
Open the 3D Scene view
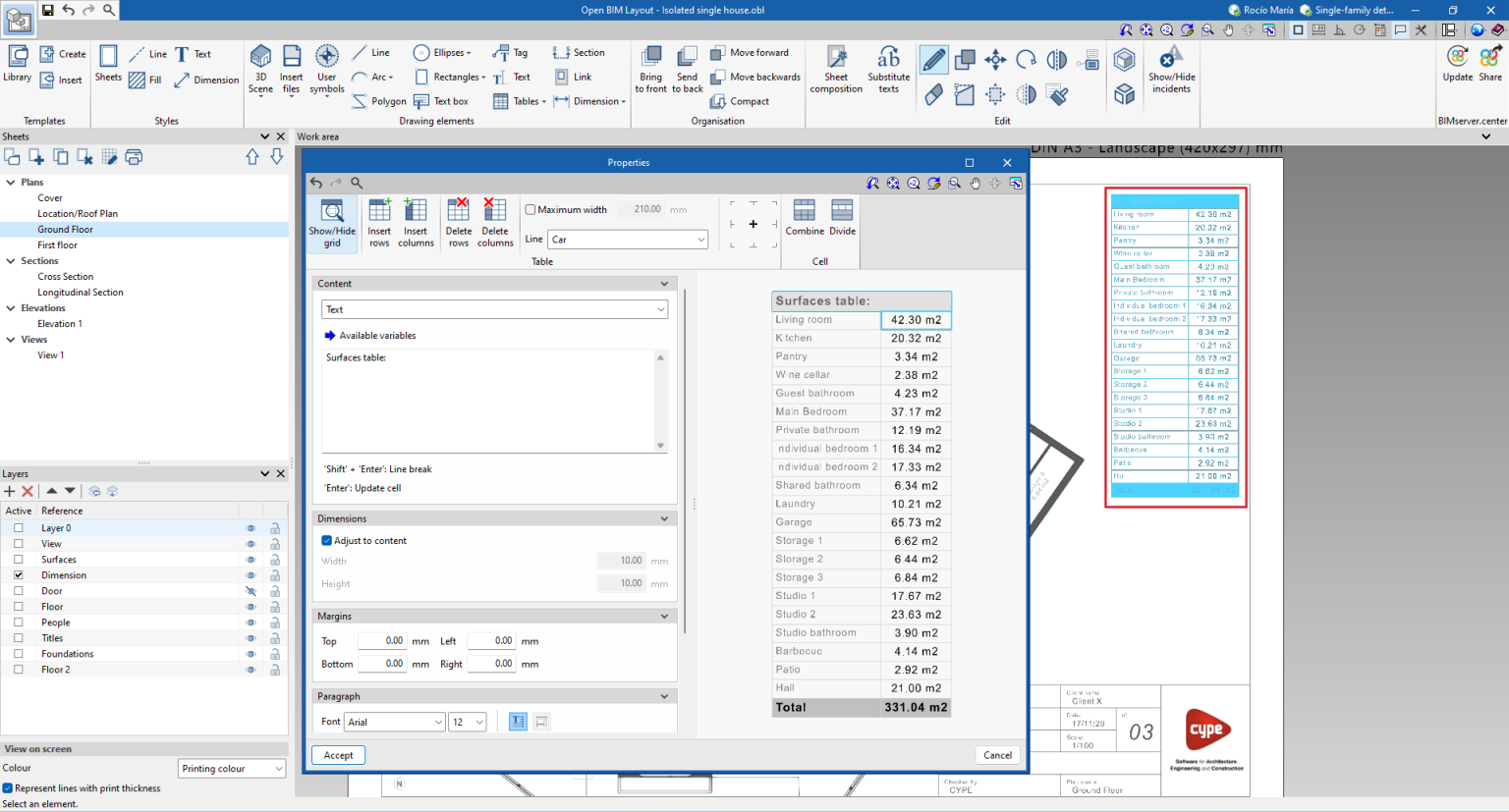click(259, 69)
